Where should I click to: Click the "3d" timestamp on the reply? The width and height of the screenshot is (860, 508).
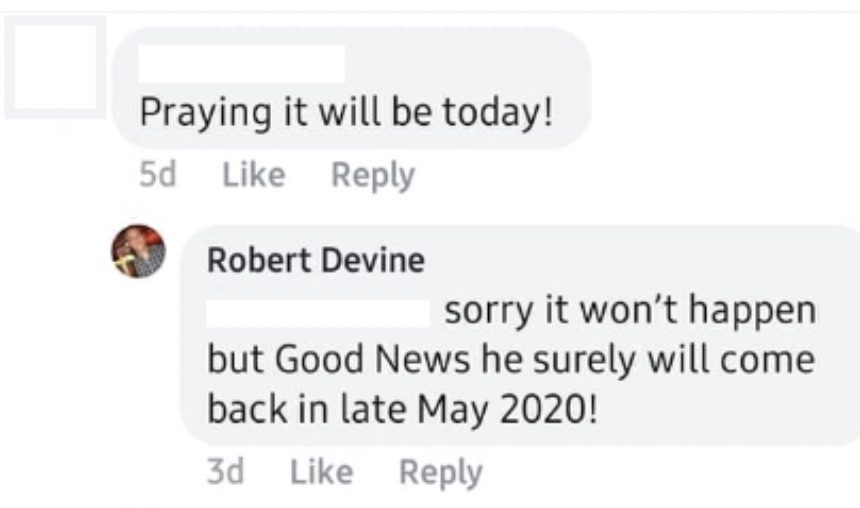point(225,471)
